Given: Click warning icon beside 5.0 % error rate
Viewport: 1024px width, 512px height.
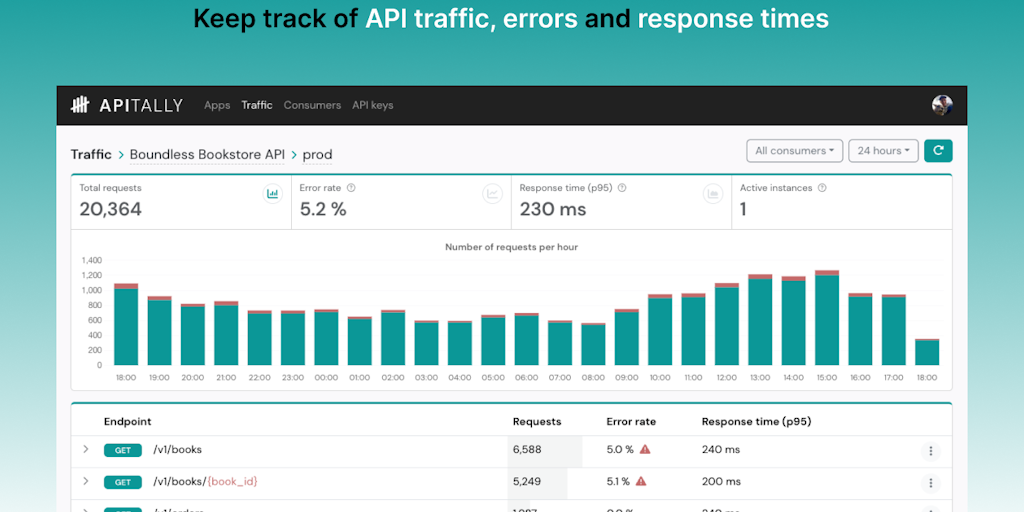Looking at the screenshot, I should coord(645,450).
